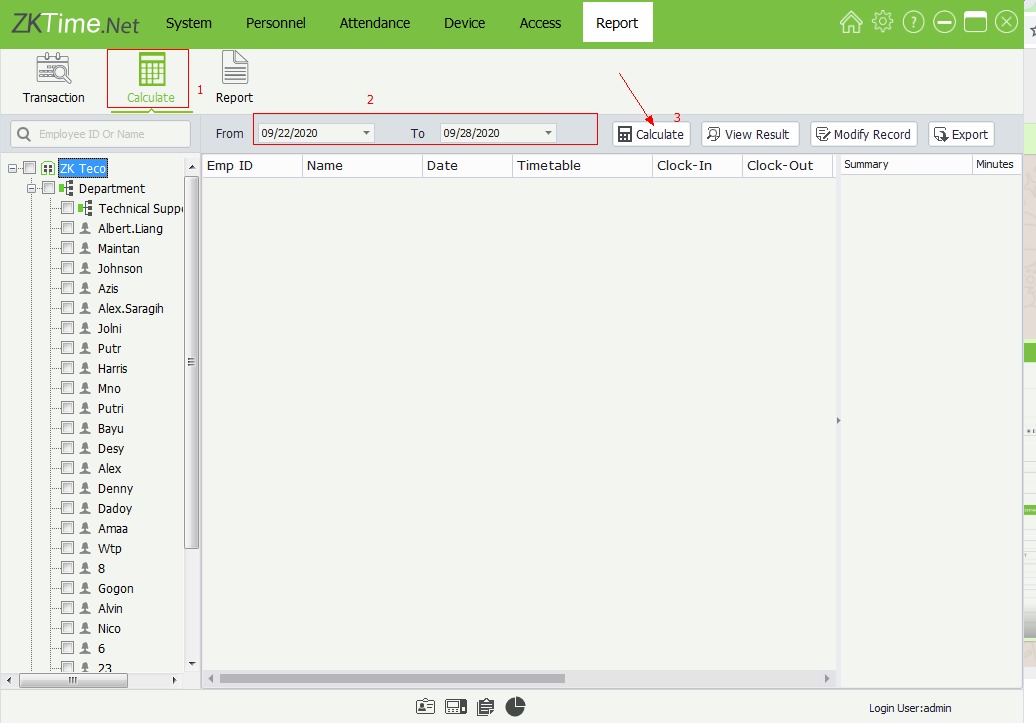Click tree scrollbar down arrow
1036x723 pixels.
[x=192, y=664]
